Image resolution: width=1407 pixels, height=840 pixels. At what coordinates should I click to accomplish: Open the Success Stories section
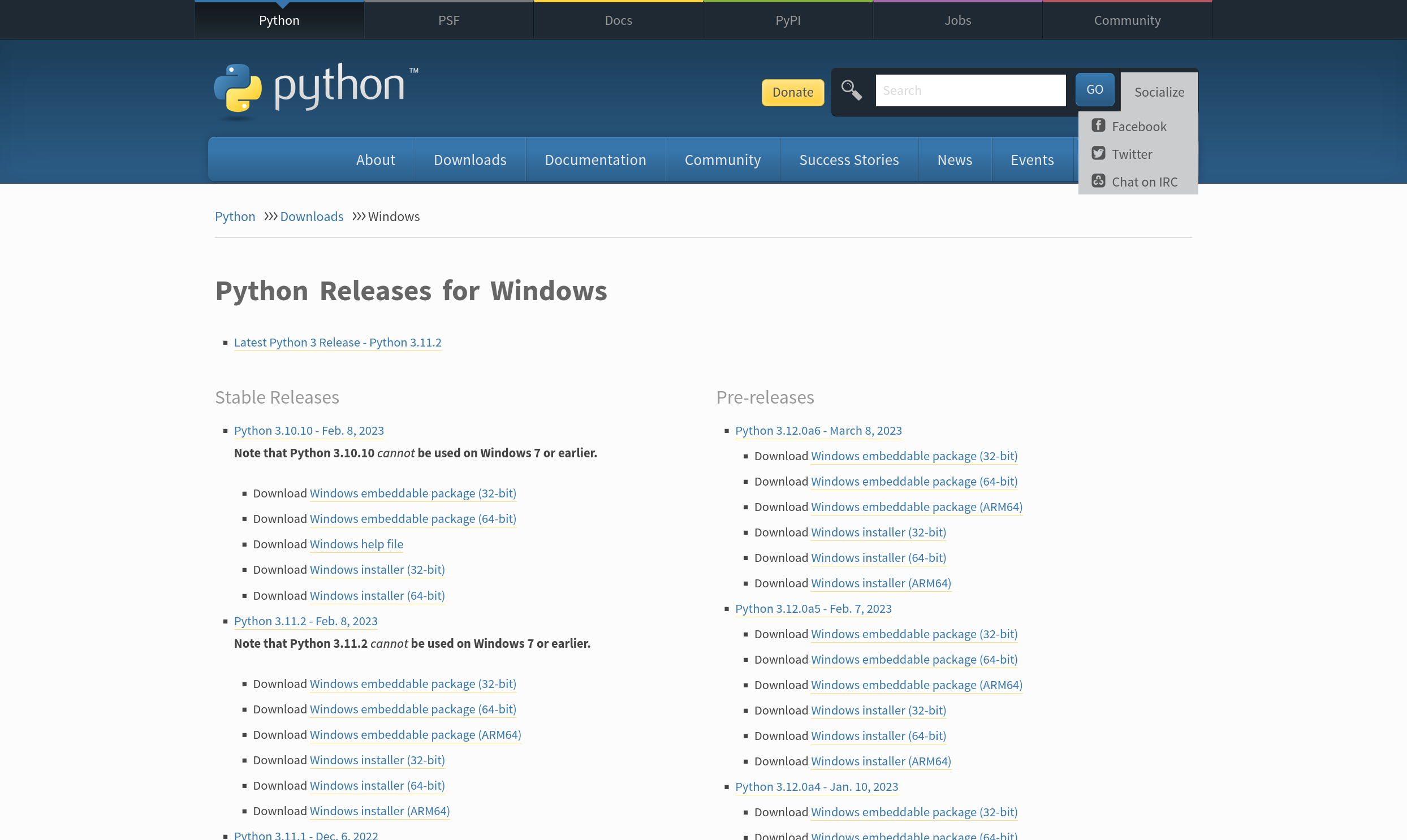coord(849,159)
